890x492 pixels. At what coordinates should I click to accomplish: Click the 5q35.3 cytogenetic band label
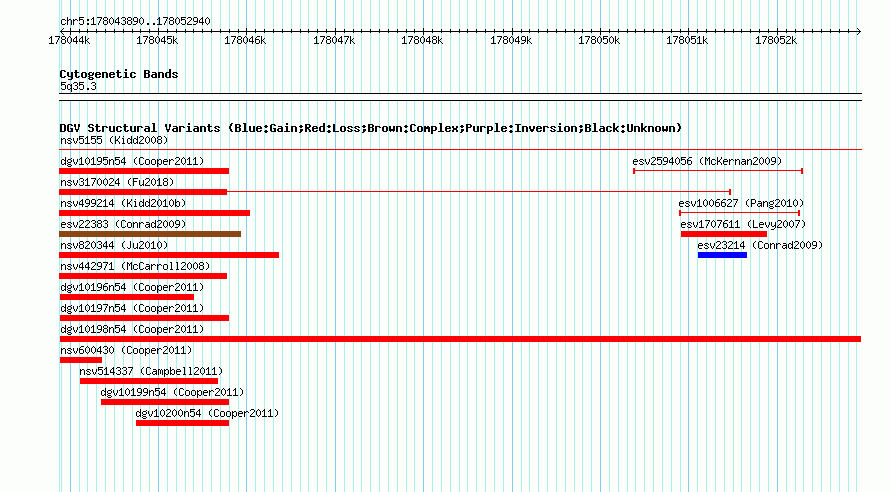78,86
